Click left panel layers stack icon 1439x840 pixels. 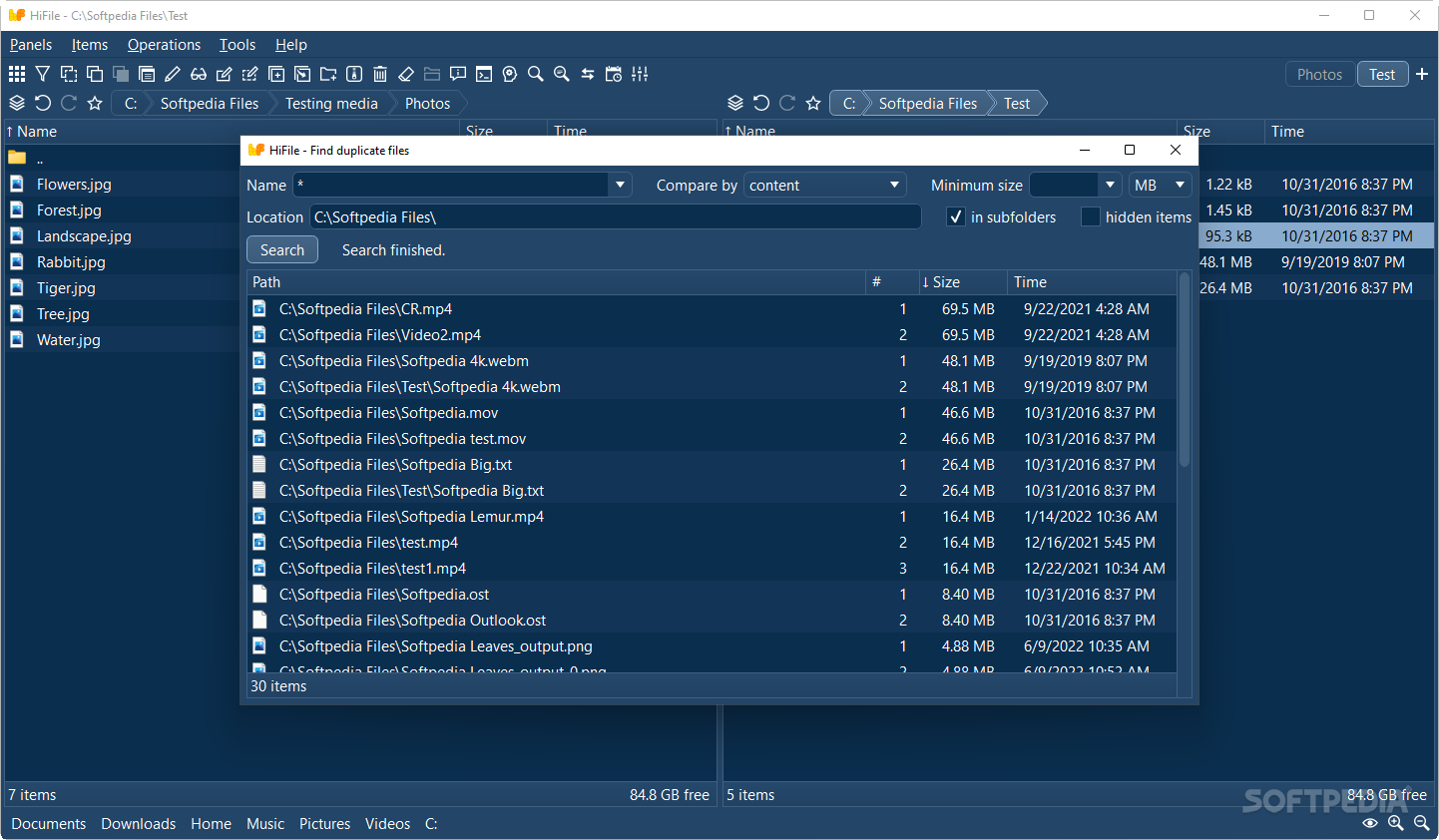tap(17, 103)
